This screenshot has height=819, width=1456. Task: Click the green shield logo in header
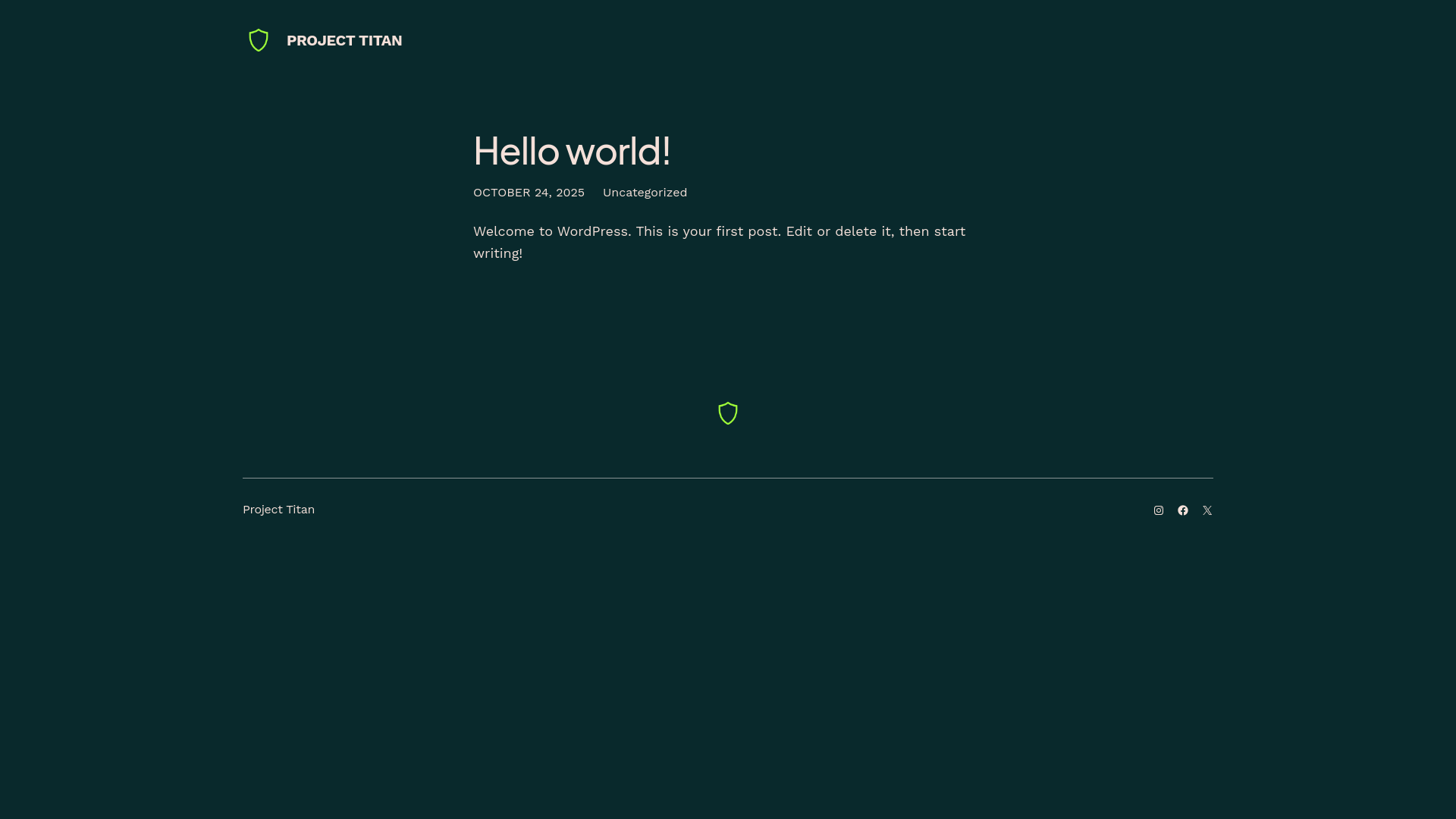click(x=259, y=40)
